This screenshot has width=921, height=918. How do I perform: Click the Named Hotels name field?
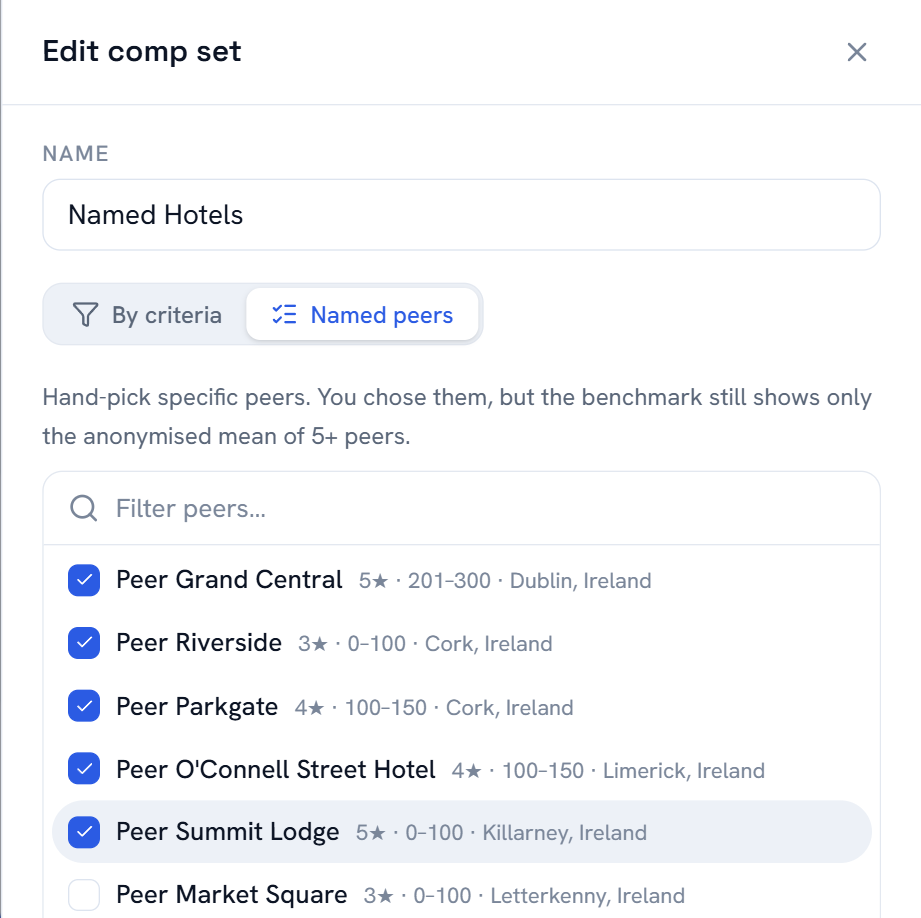pos(461,215)
